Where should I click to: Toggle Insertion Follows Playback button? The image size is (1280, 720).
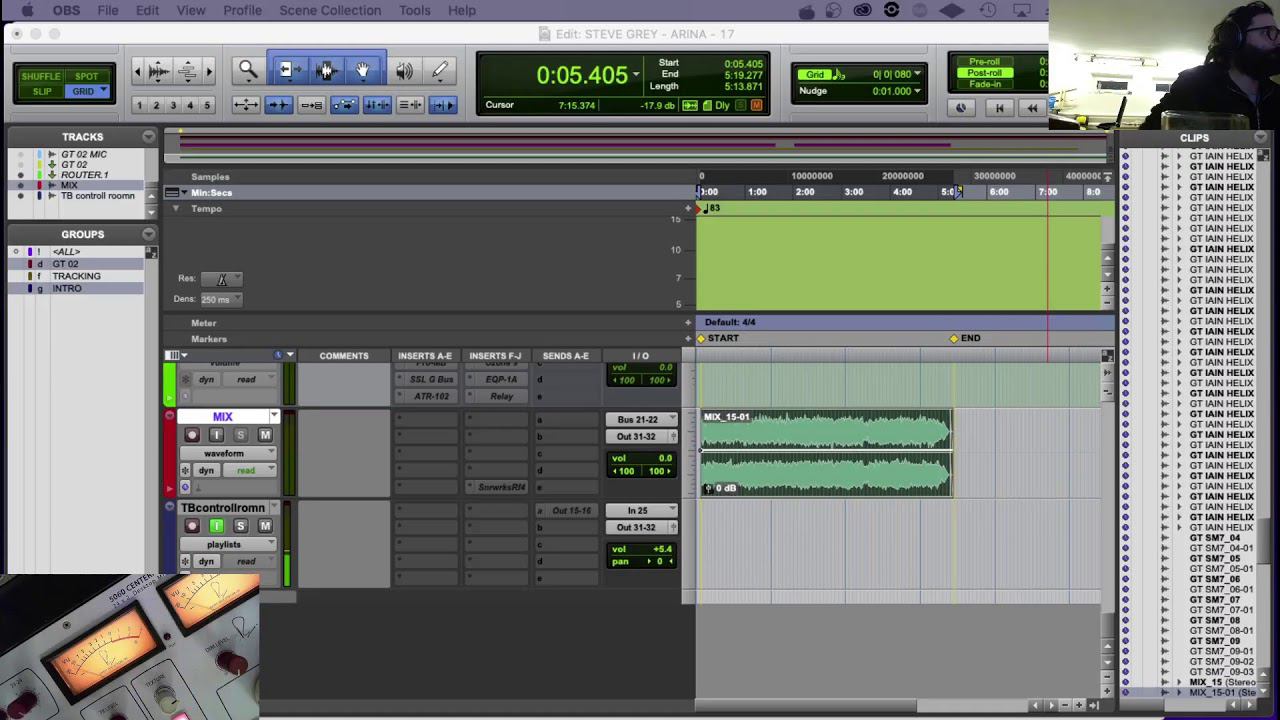tap(443, 105)
